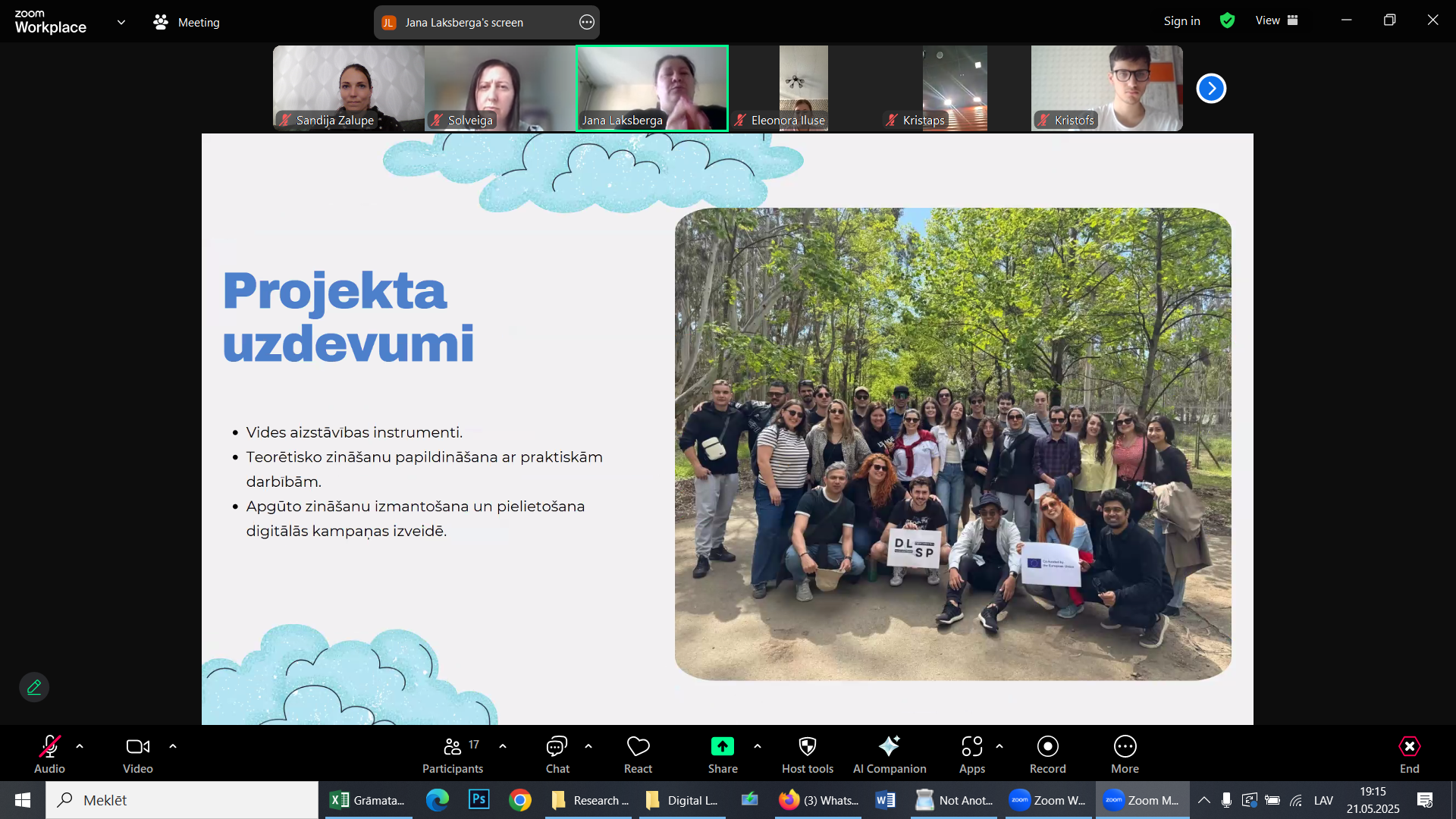
Task: Click the More options ellipsis icon
Action: (1125, 747)
